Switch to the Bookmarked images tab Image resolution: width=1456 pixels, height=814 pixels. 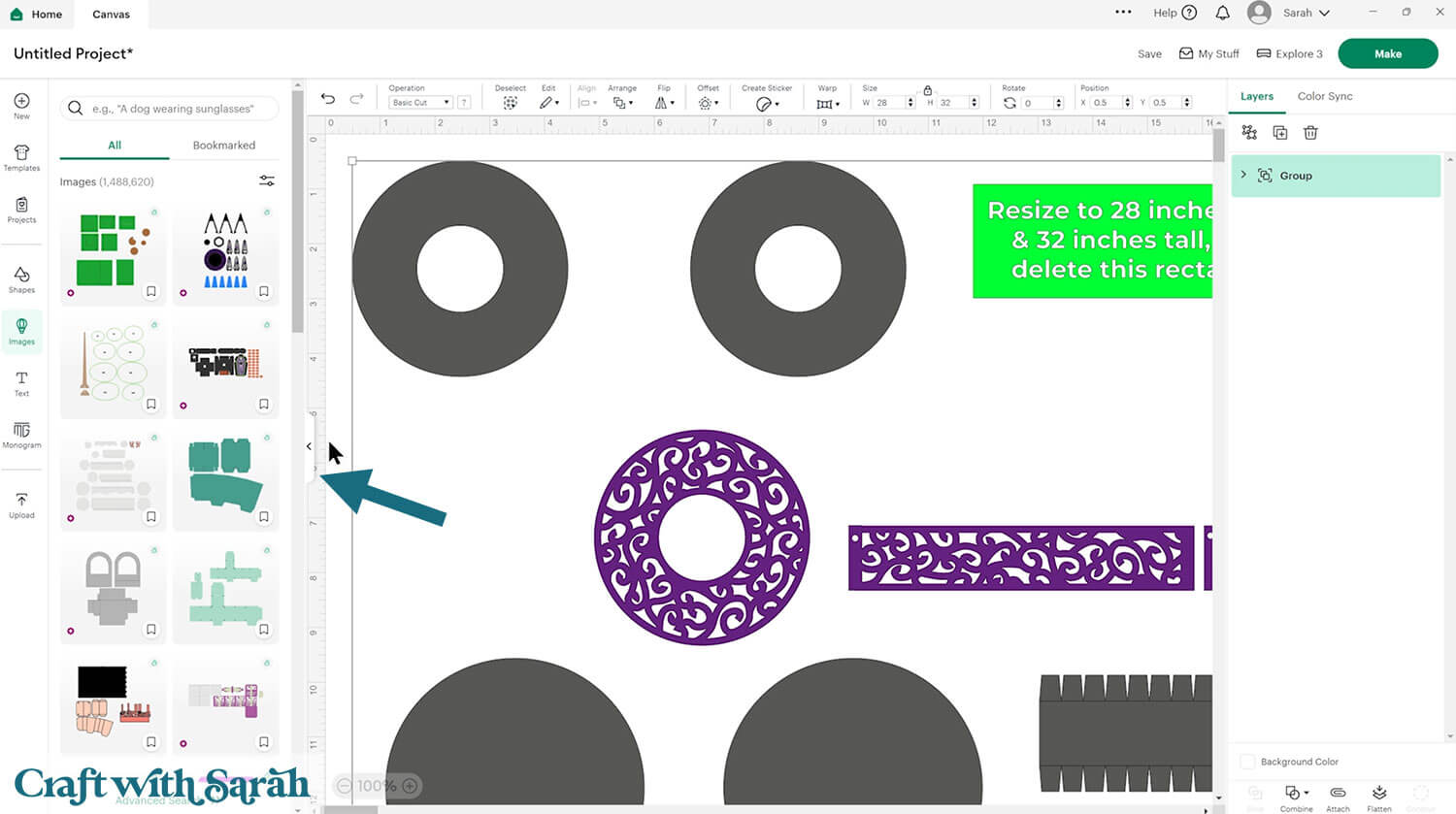pos(223,146)
